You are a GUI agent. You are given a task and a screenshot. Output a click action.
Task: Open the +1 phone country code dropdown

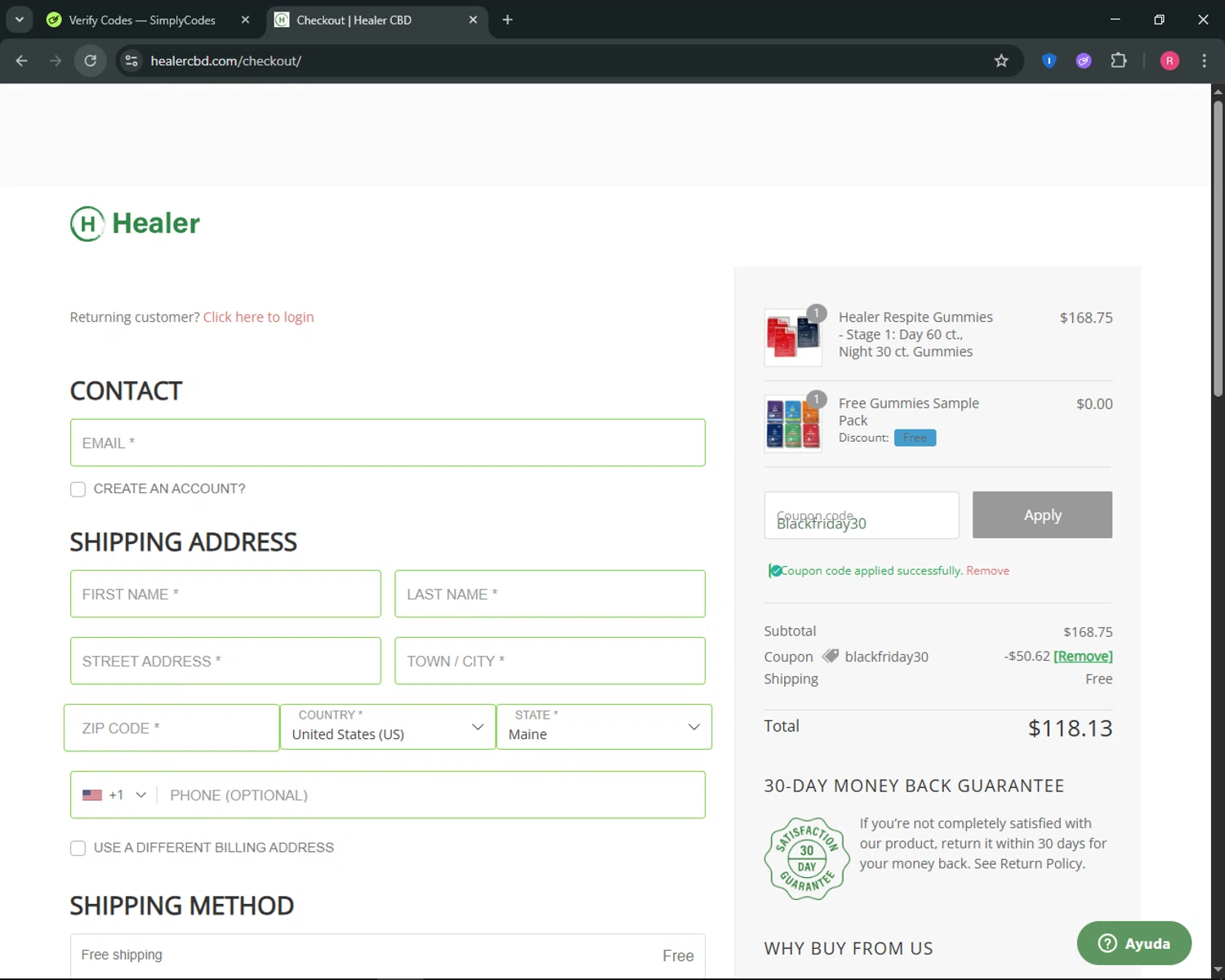114,795
